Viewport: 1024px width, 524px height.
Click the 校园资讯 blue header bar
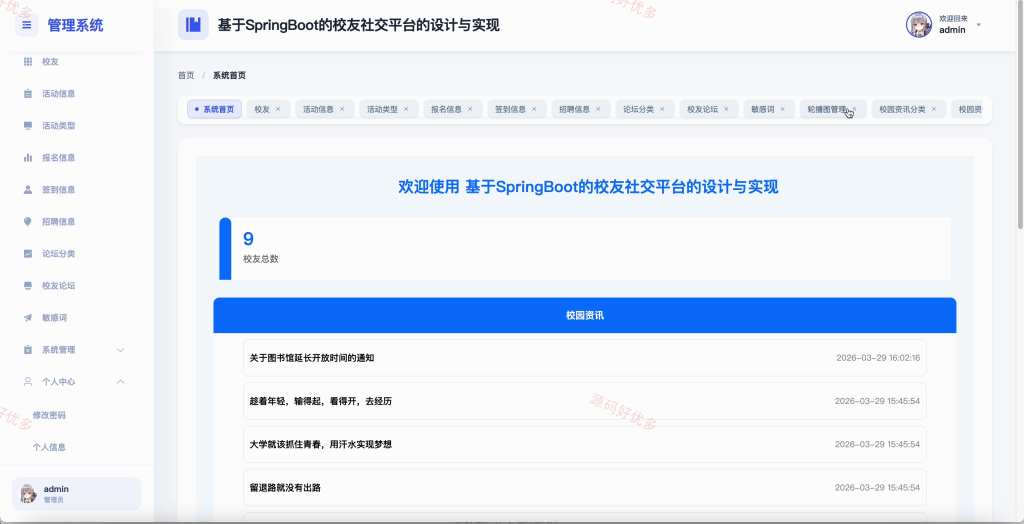click(584, 316)
